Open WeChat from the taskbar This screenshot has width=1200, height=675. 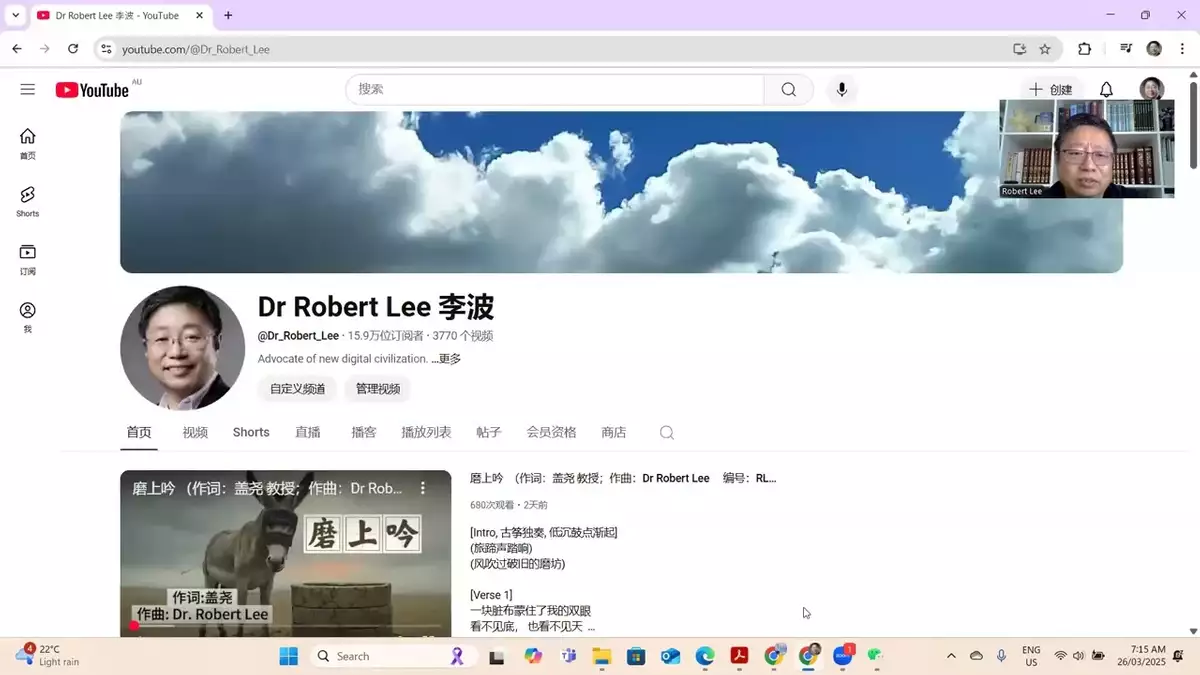(x=876, y=656)
